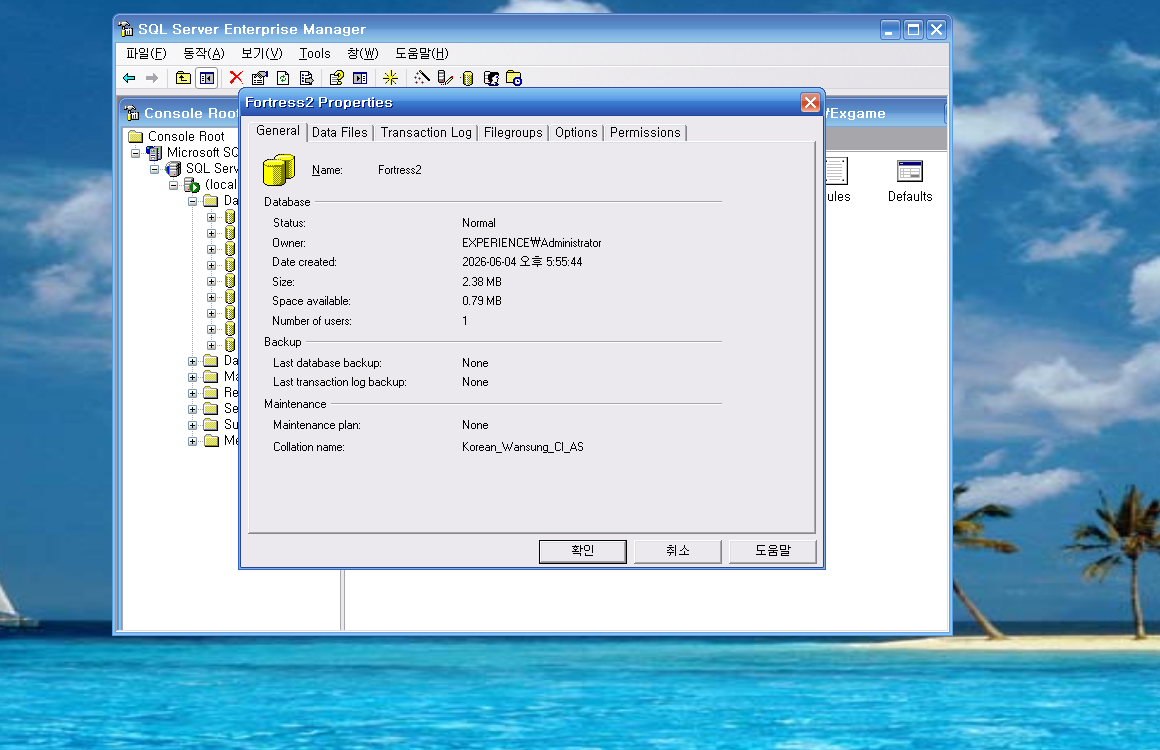Open the 동작(A) menu
This screenshot has width=1160, height=750.
tap(203, 53)
